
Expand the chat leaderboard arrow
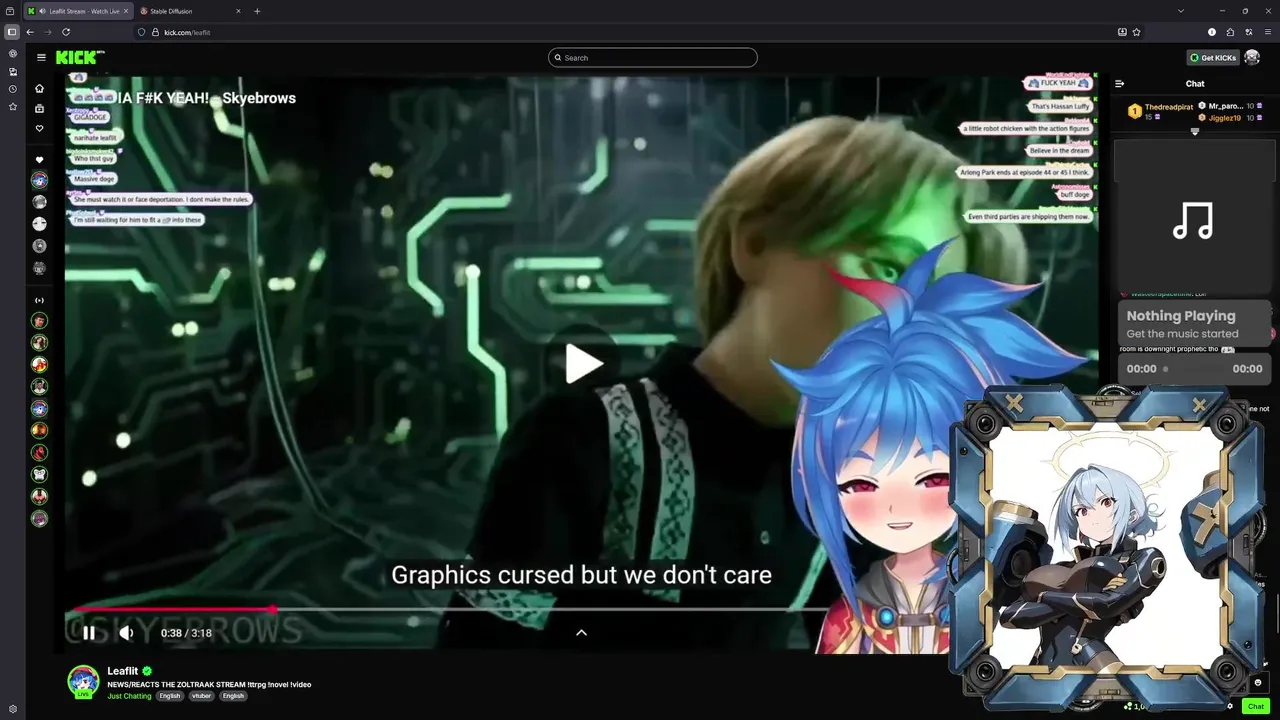coord(1195,131)
